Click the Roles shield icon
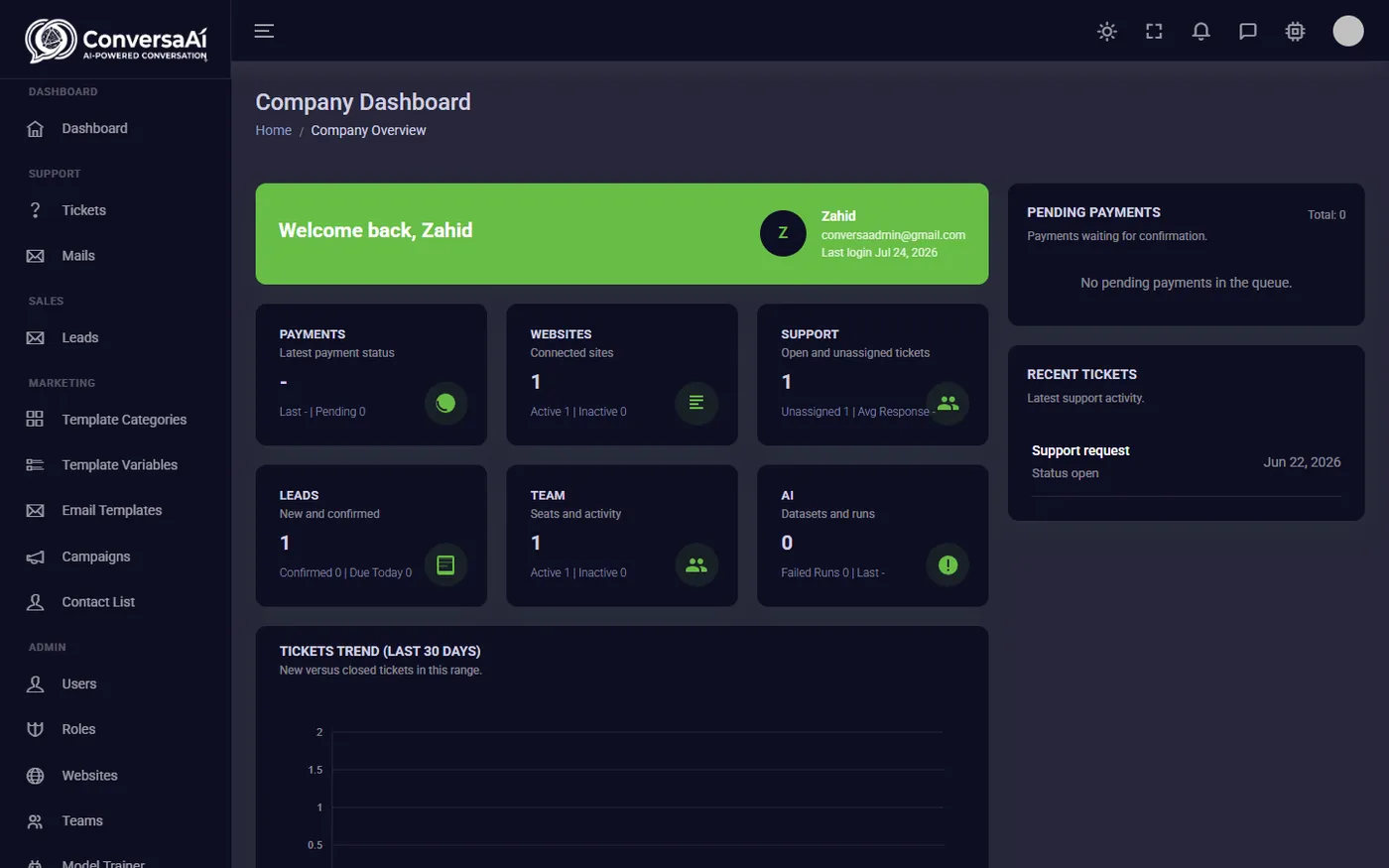This screenshot has width=1389, height=868. tap(35, 729)
